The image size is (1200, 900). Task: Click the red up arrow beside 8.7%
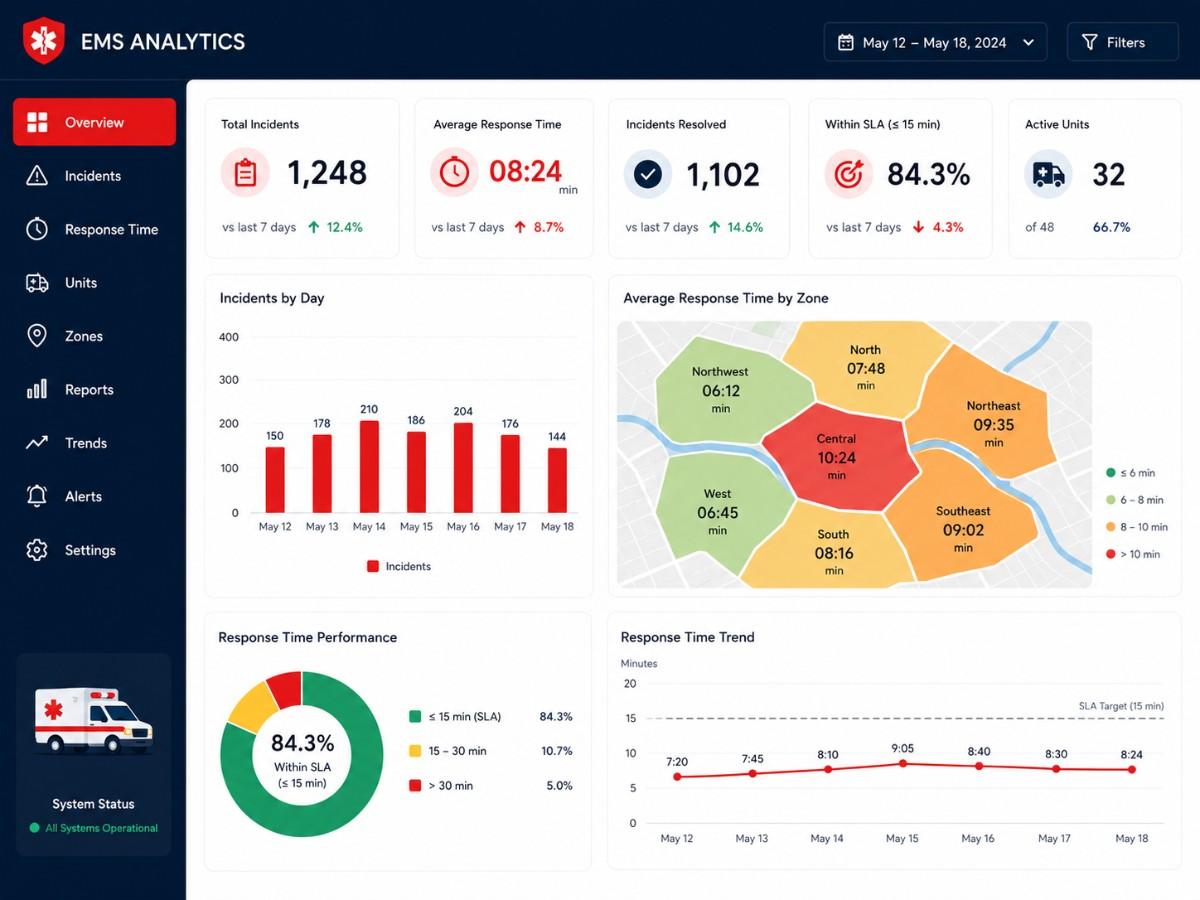520,227
